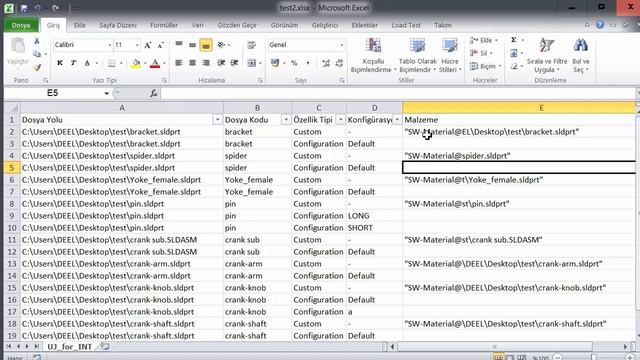
Task: Click the cell borders icon
Action: pyautogui.click(x=111, y=63)
